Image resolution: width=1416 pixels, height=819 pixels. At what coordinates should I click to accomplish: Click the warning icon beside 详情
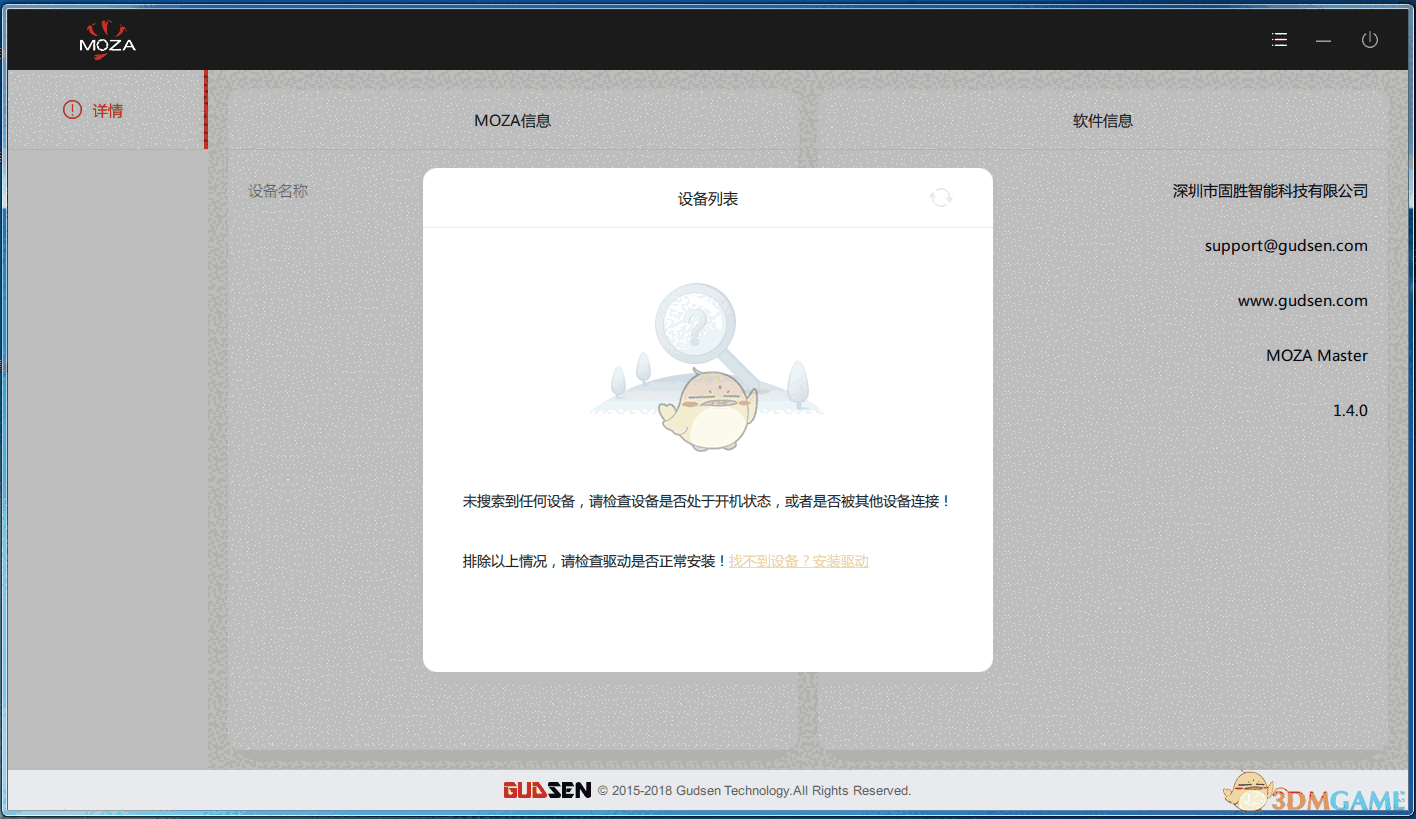70,110
